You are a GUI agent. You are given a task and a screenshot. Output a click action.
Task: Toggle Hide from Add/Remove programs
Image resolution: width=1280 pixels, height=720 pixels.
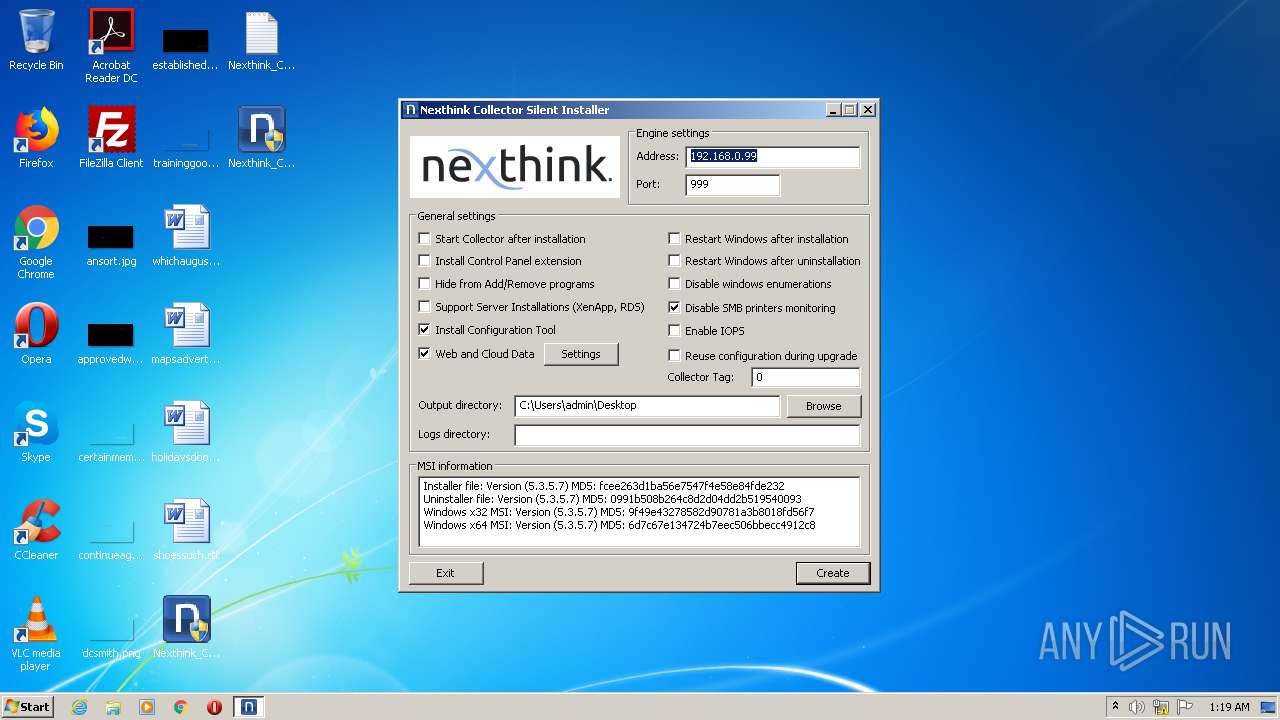[x=424, y=284]
